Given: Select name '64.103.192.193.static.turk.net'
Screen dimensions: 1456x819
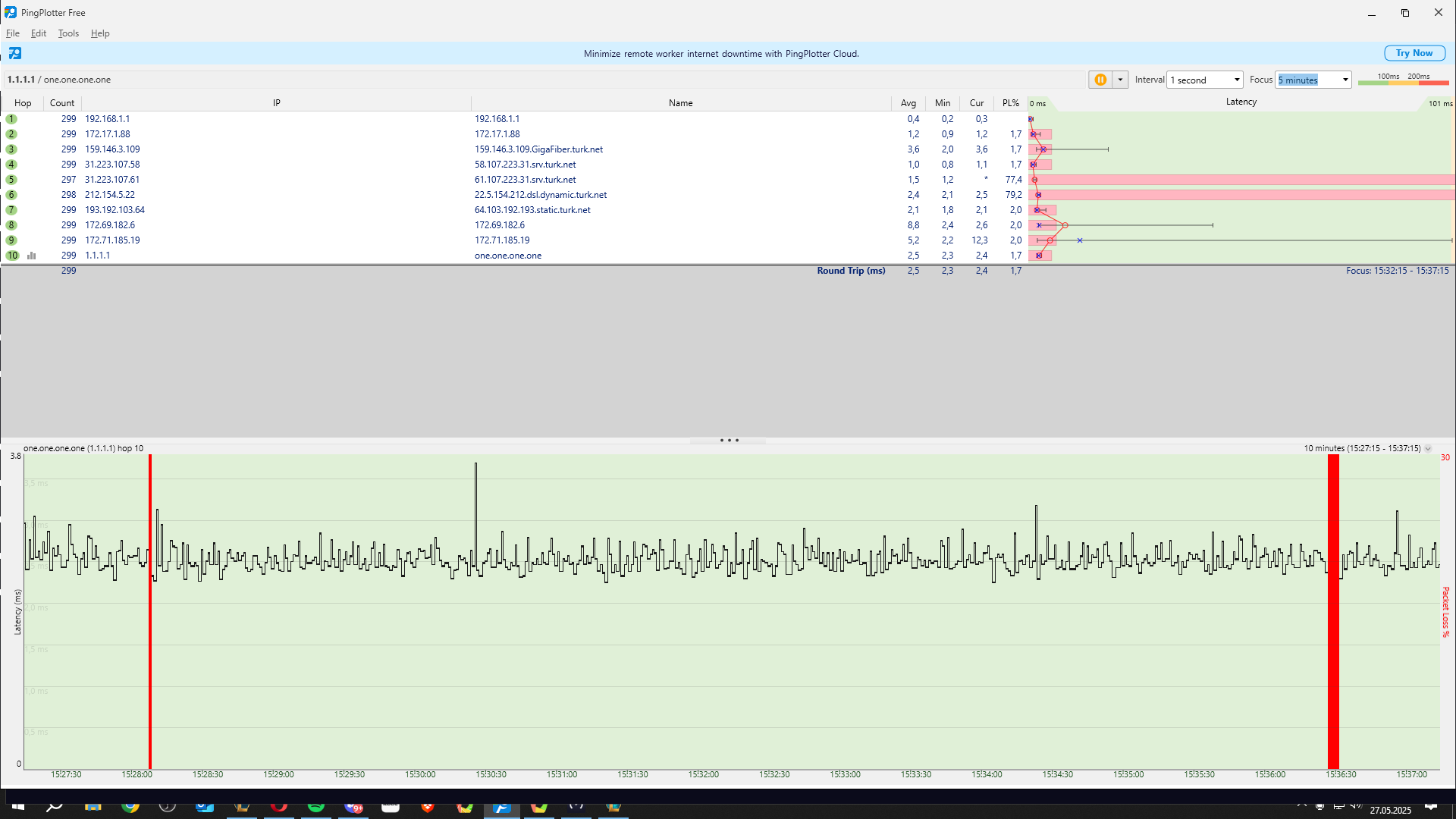Looking at the screenshot, I should click(x=532, y=210).
